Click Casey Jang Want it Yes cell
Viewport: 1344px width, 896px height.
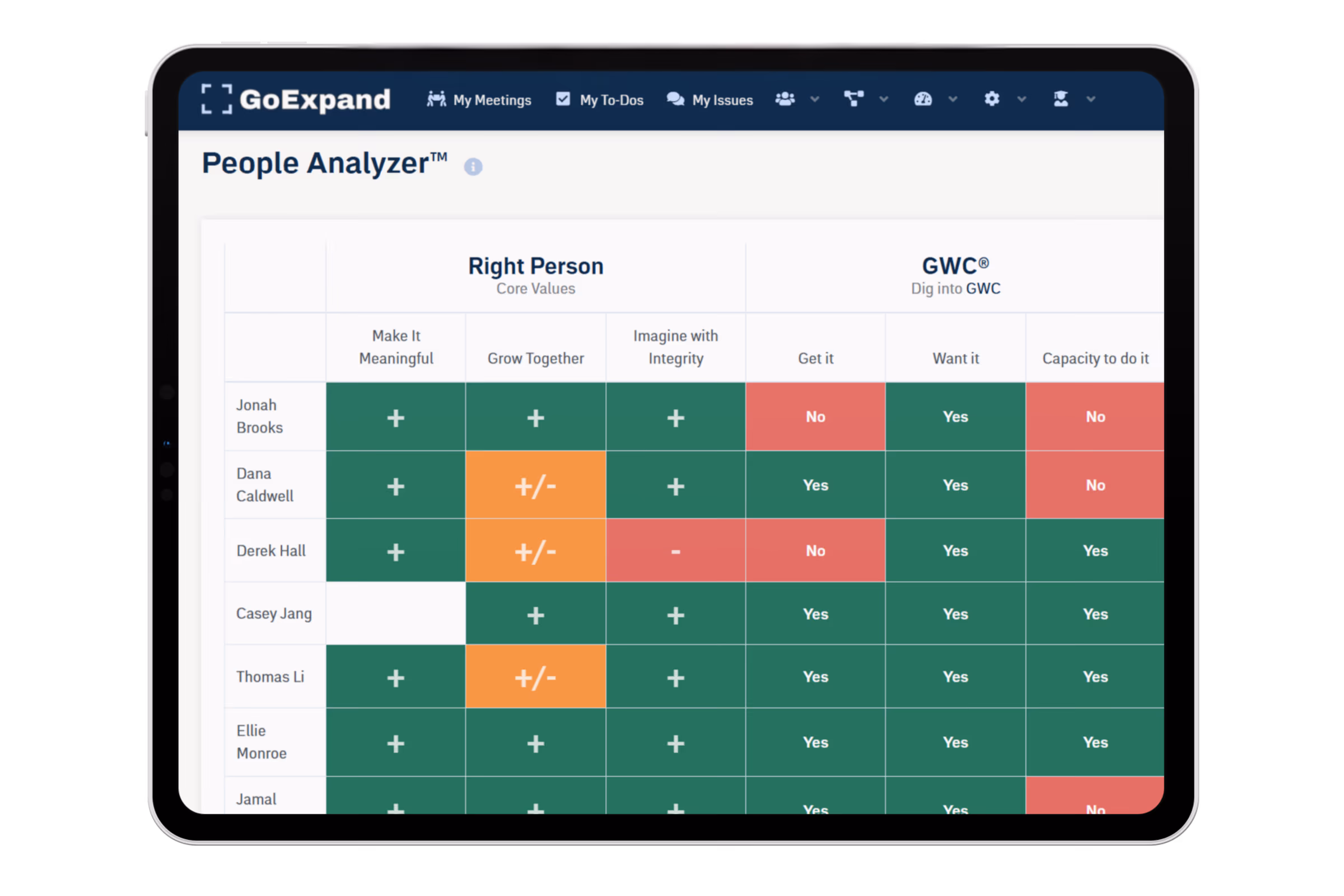(x=955, y=614)
